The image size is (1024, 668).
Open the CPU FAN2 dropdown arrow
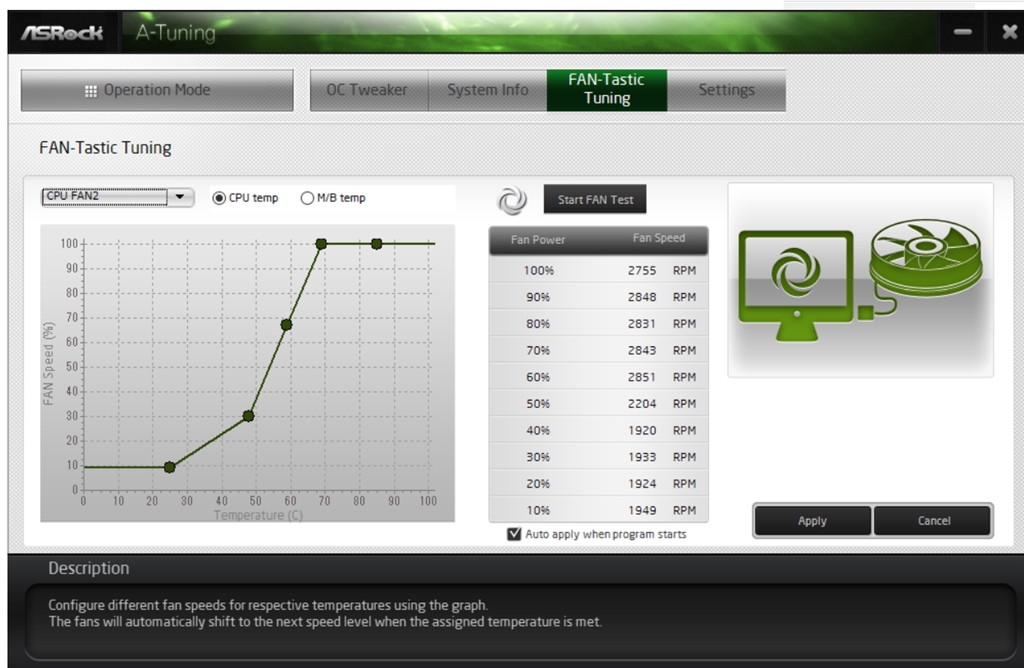tap(180, 197)
